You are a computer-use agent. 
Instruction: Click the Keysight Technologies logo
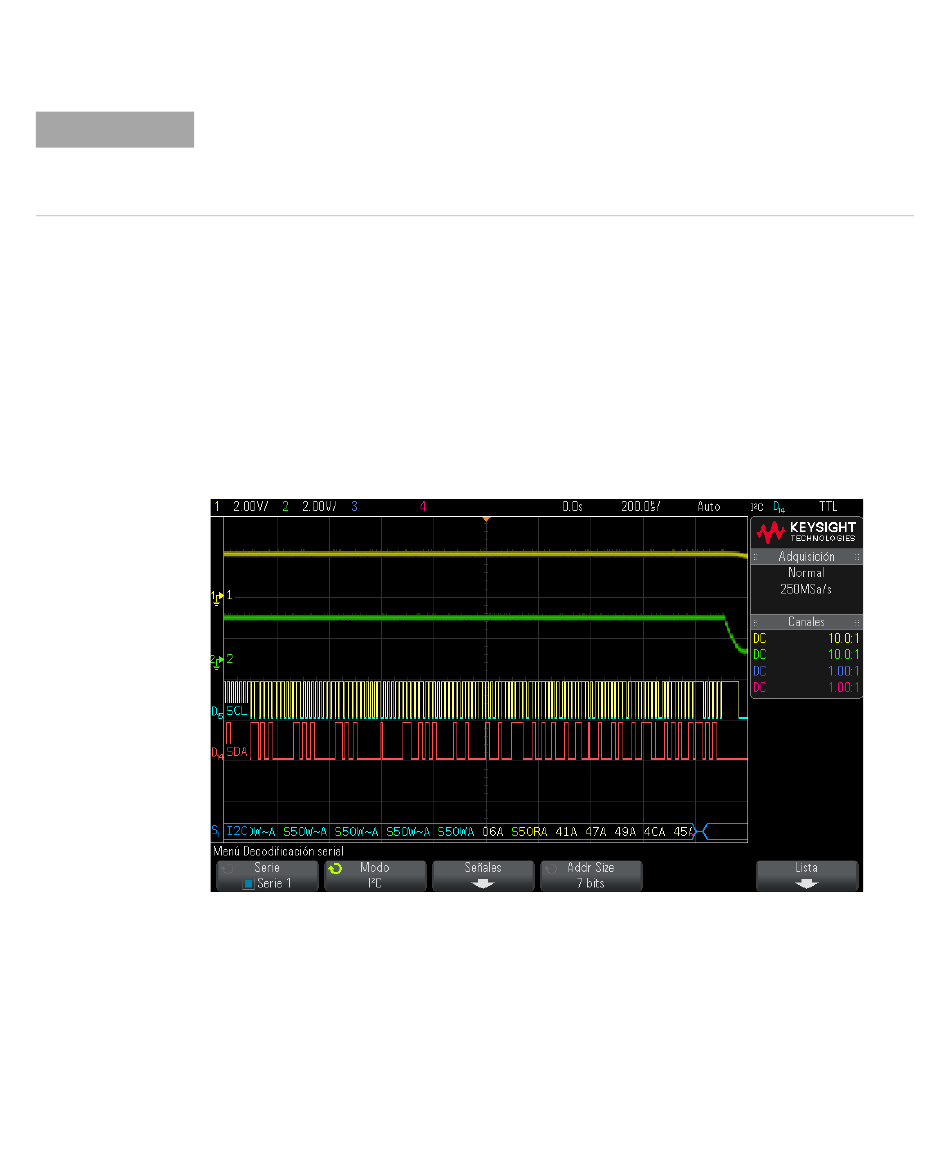click(x=807, y=532)
